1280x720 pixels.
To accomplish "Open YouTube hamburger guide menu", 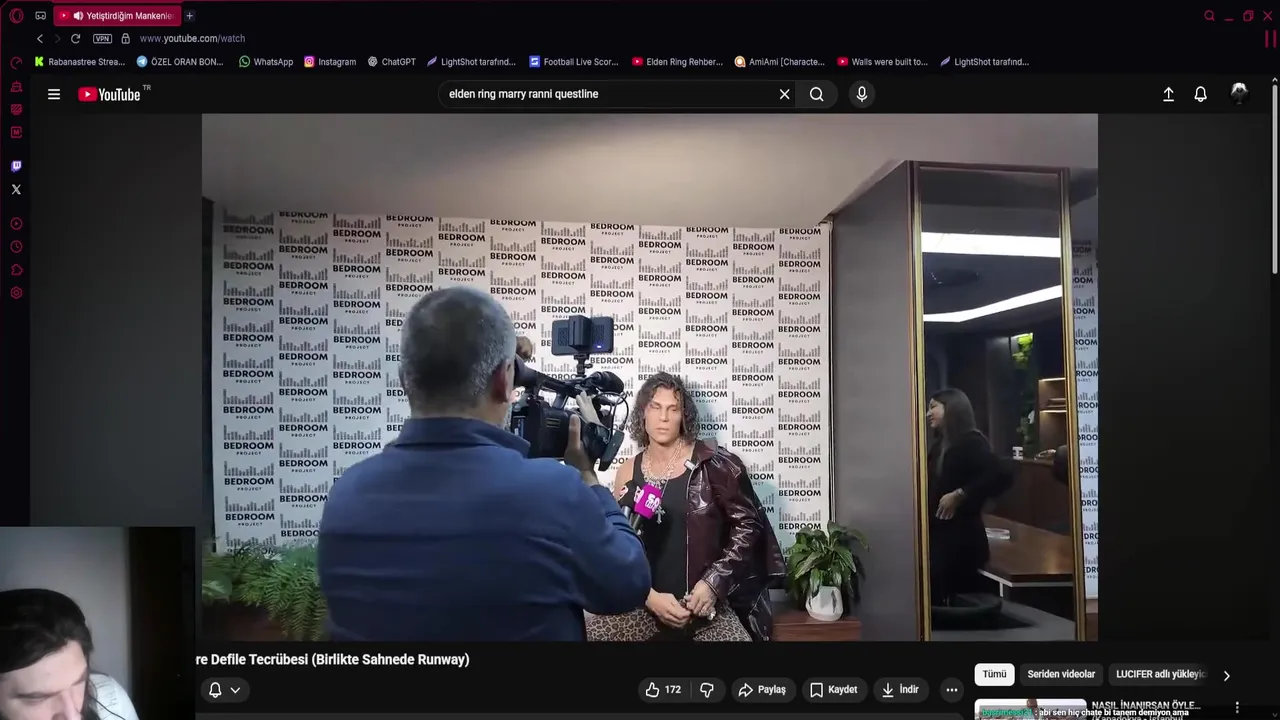I will 54,94.
